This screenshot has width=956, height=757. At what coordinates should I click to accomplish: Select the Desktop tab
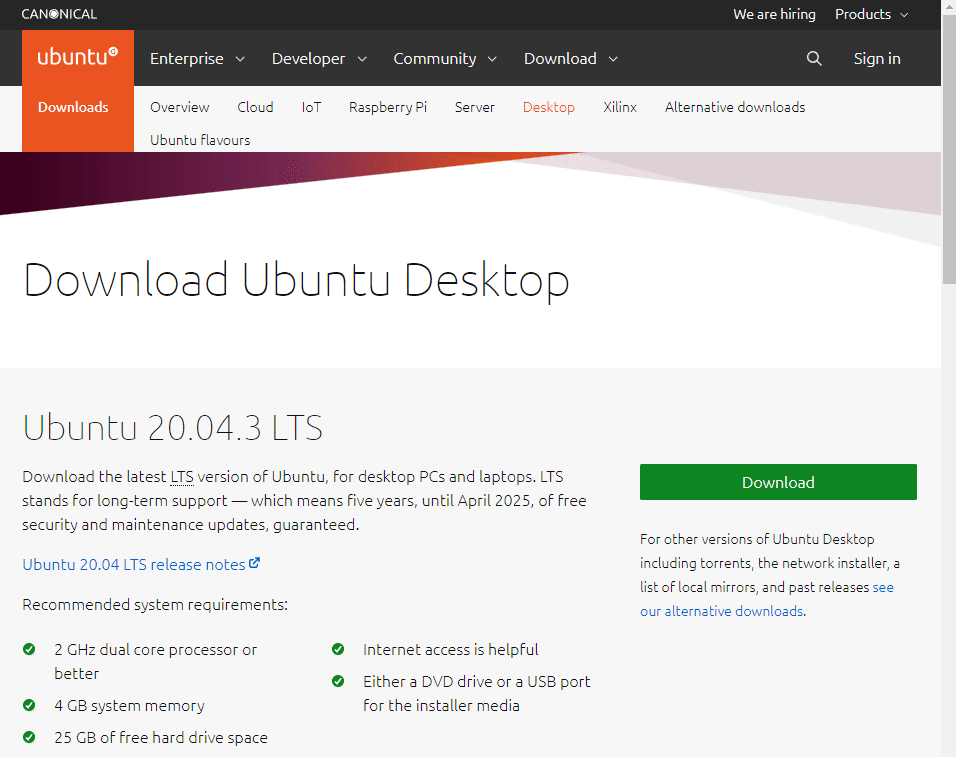[549, 107]
